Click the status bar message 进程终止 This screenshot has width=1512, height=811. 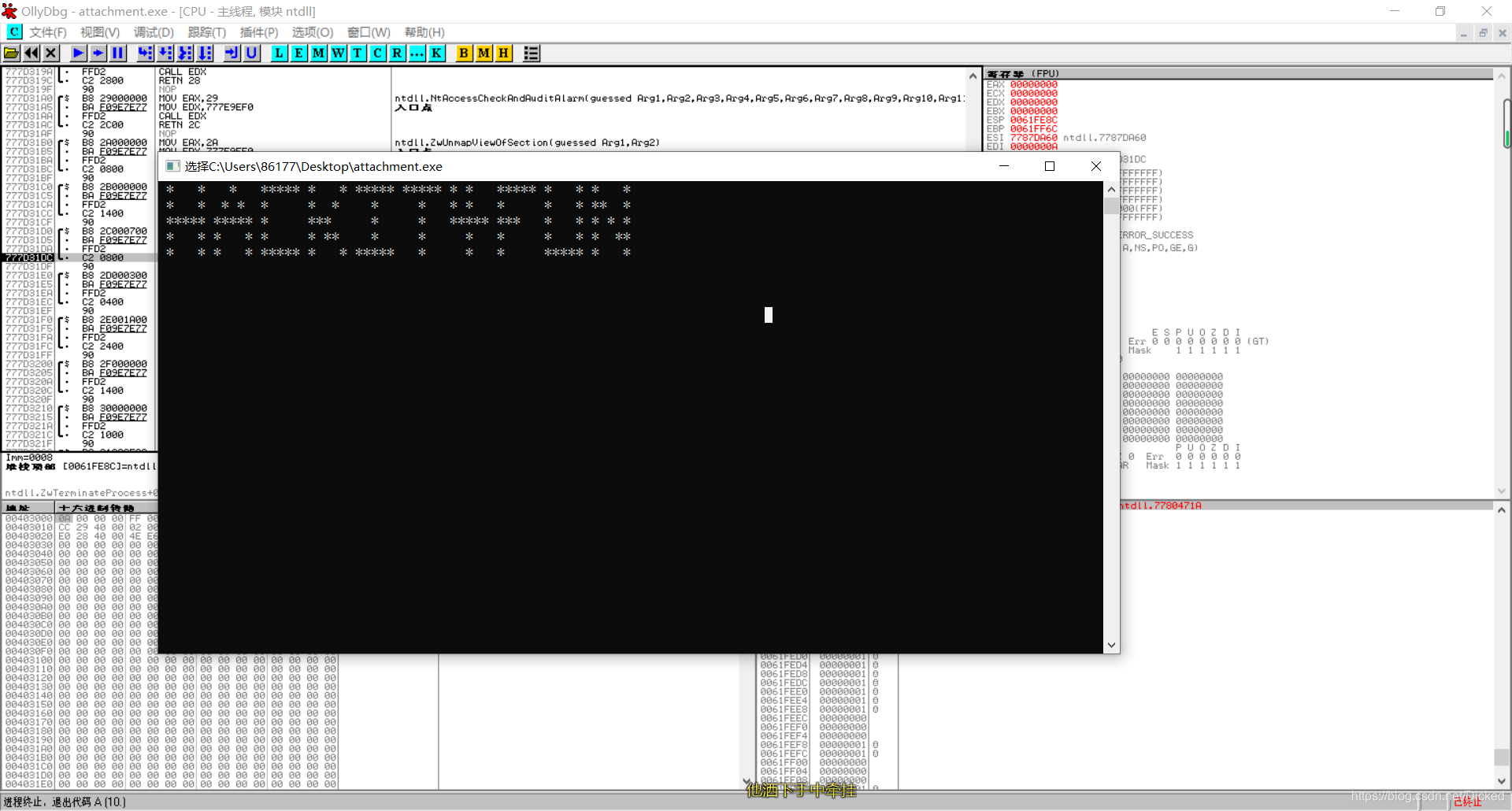click(65, 802)
